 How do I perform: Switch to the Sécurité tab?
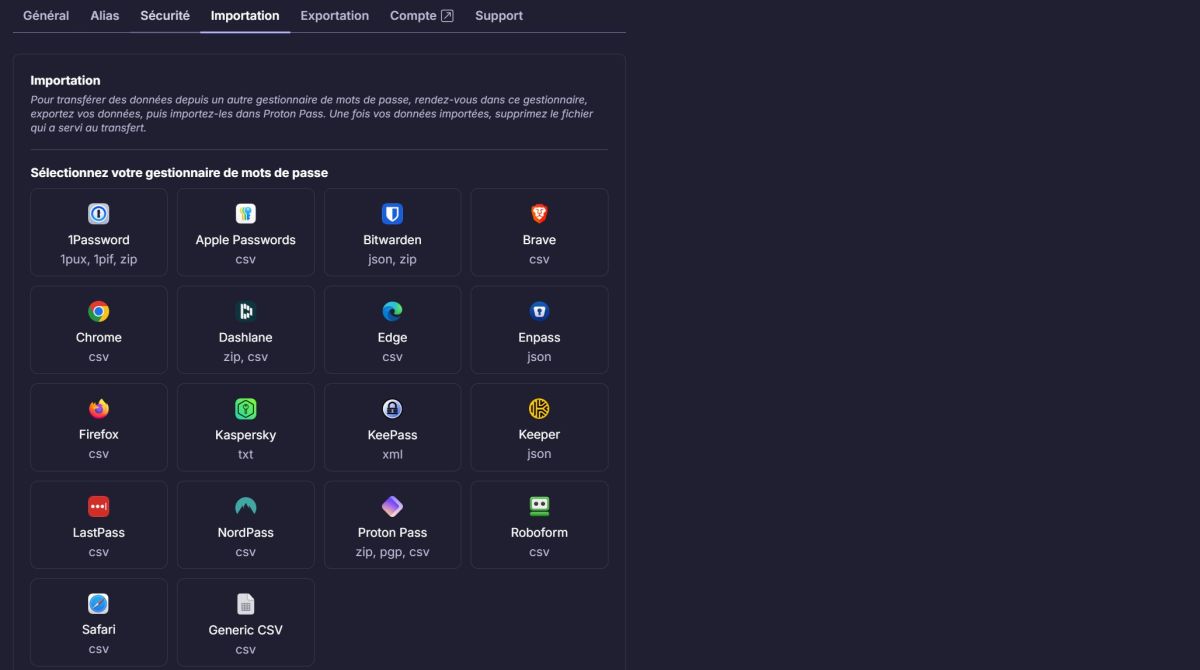click(x=165, y=16)
